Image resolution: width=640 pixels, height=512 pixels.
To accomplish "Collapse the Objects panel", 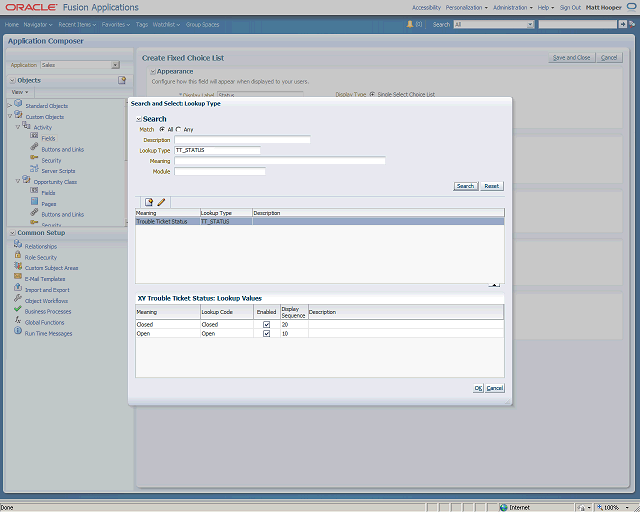I will pos(13,80).
